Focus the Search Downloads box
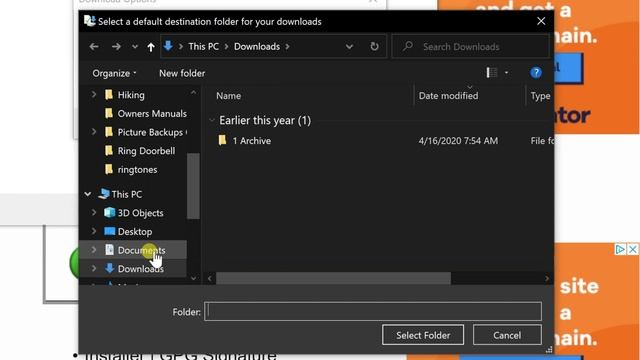640x360 pixels. click(470, 47)
